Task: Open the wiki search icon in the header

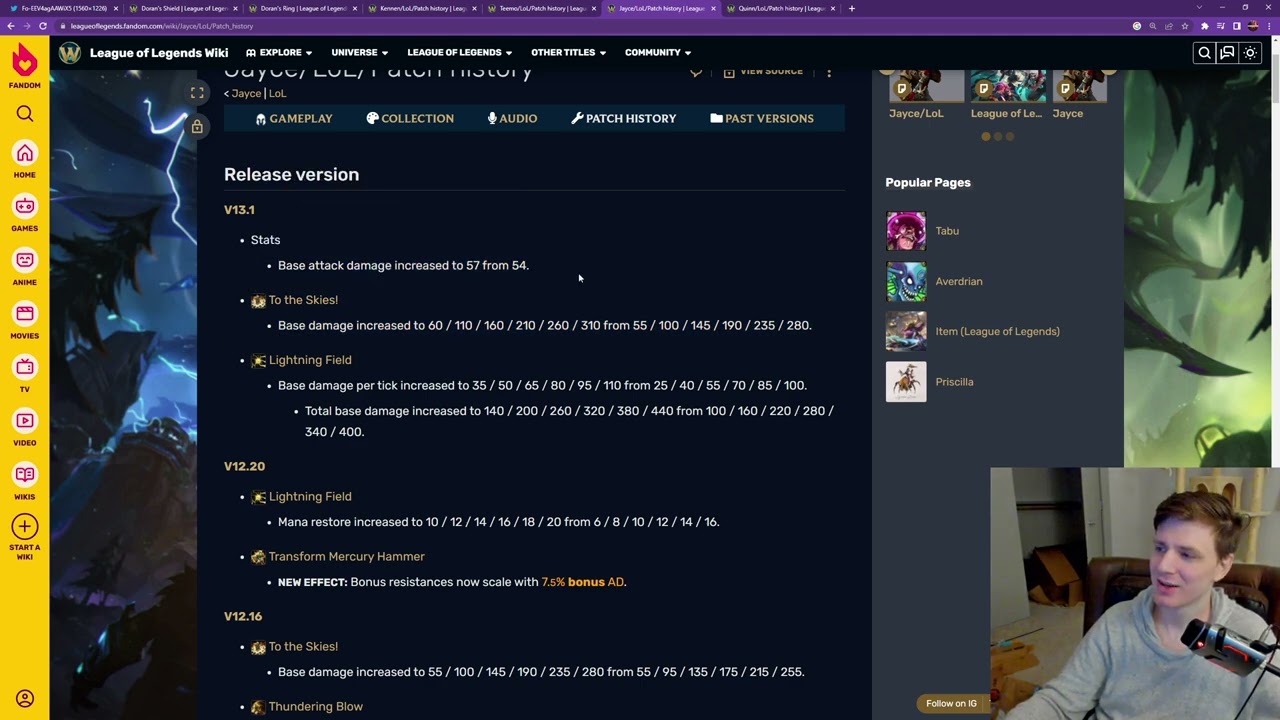Action: tap(1204, 53)
